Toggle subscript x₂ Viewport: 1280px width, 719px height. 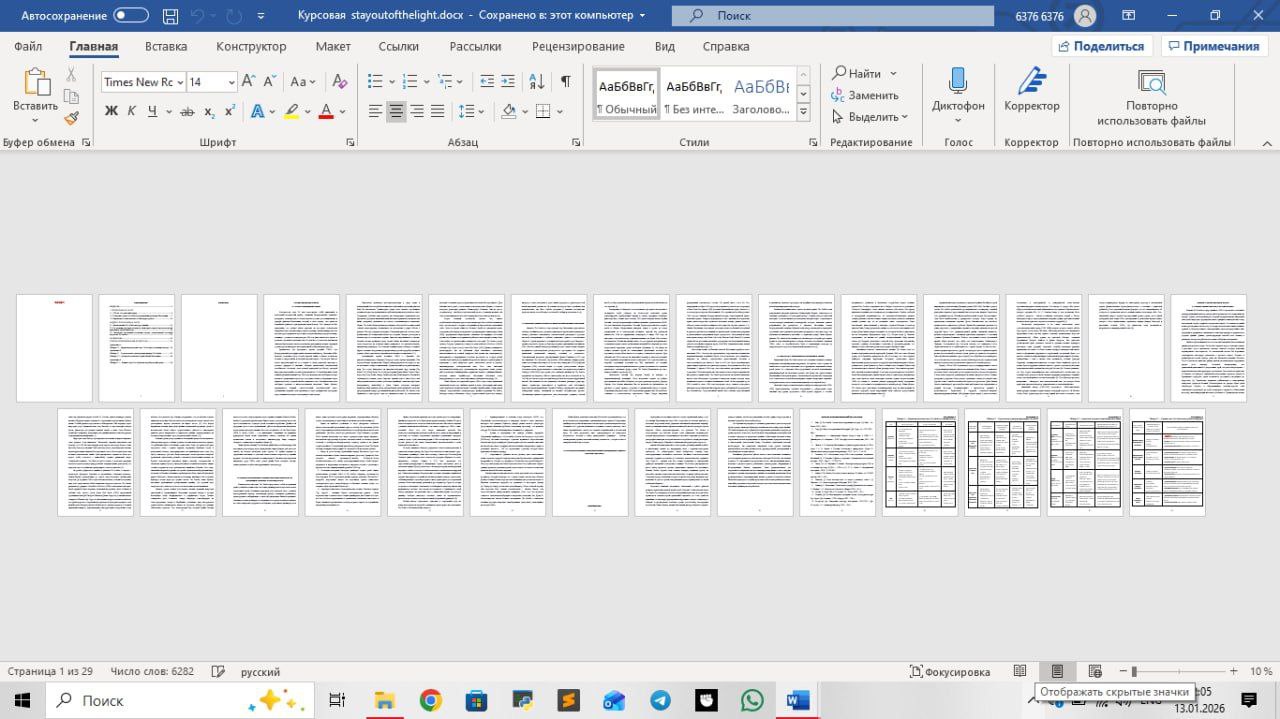coord(210,111)
